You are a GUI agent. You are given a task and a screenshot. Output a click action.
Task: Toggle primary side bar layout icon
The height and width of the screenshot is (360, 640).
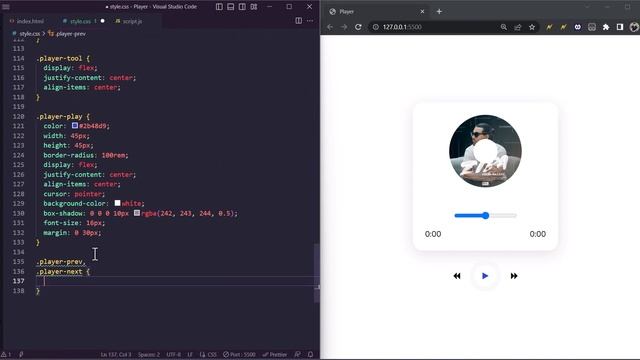click(219, 7)
